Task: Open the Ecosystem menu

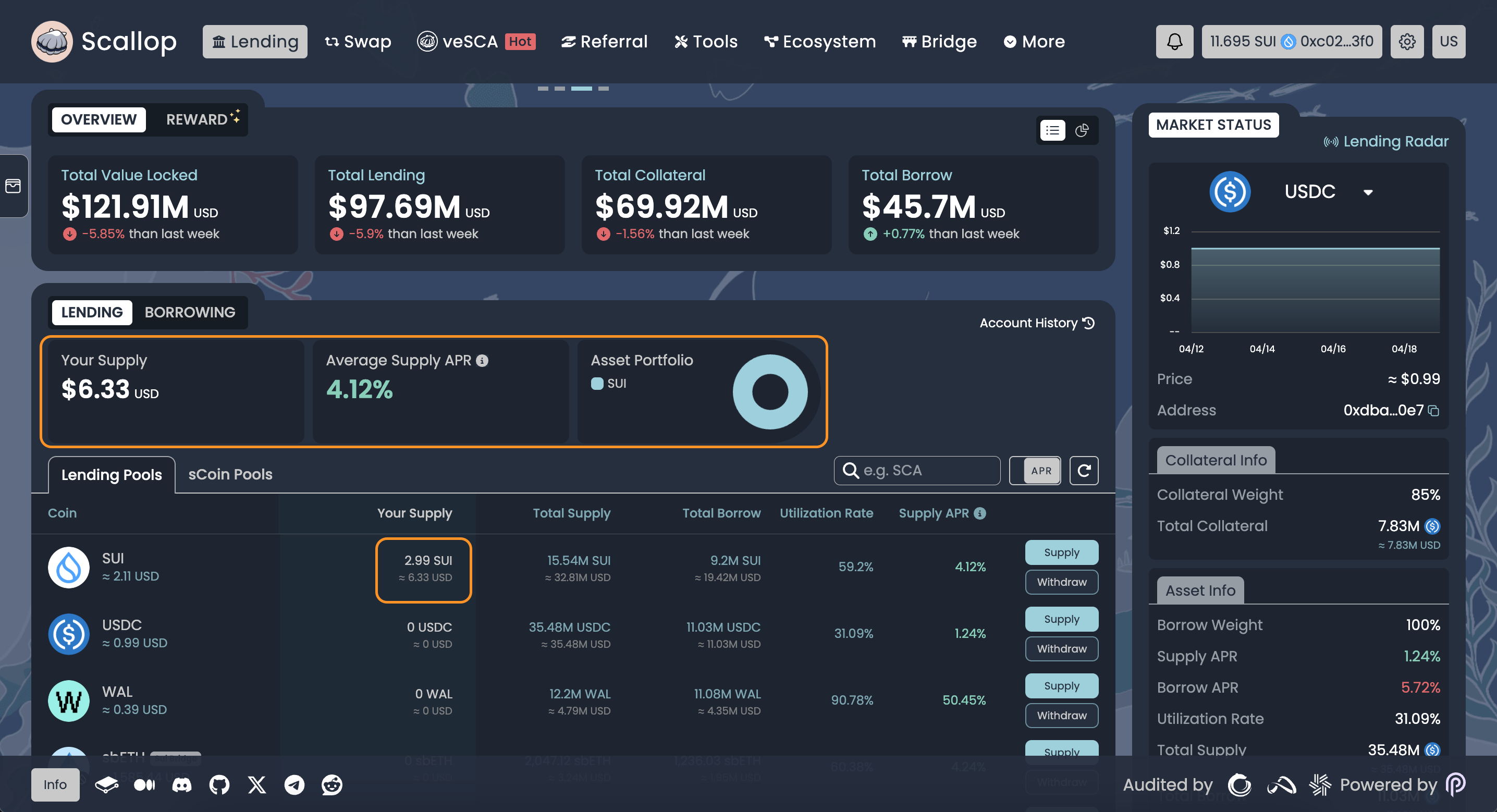Action: click(x=819, y=41)
